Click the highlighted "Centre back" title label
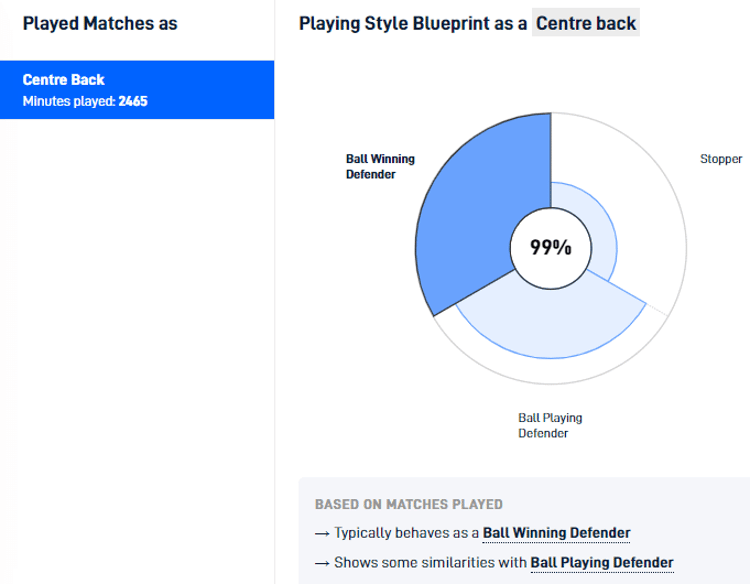750x584 pixels. [x=586, y=23]
